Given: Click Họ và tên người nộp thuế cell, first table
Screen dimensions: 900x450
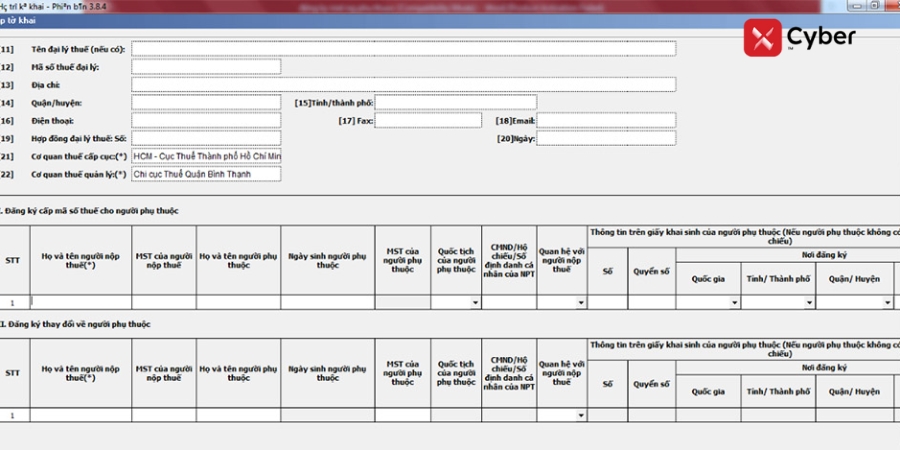Looking at the screenshot, I should (x=80, y=301).
